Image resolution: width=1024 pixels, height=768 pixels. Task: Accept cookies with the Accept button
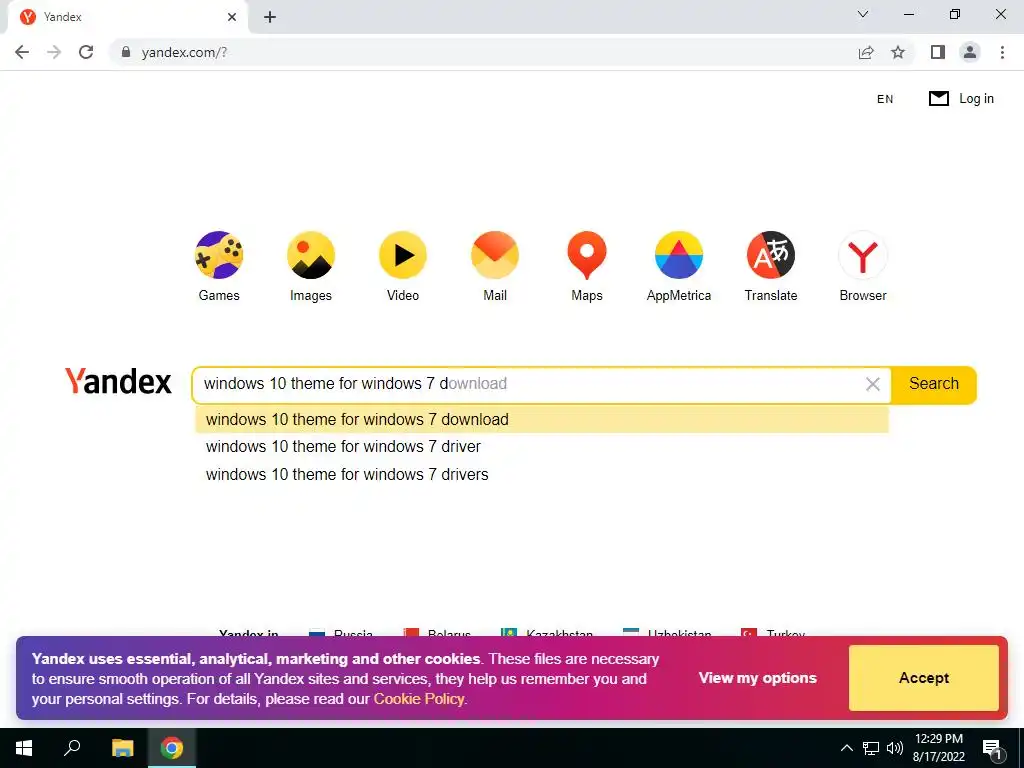[923, 678]
